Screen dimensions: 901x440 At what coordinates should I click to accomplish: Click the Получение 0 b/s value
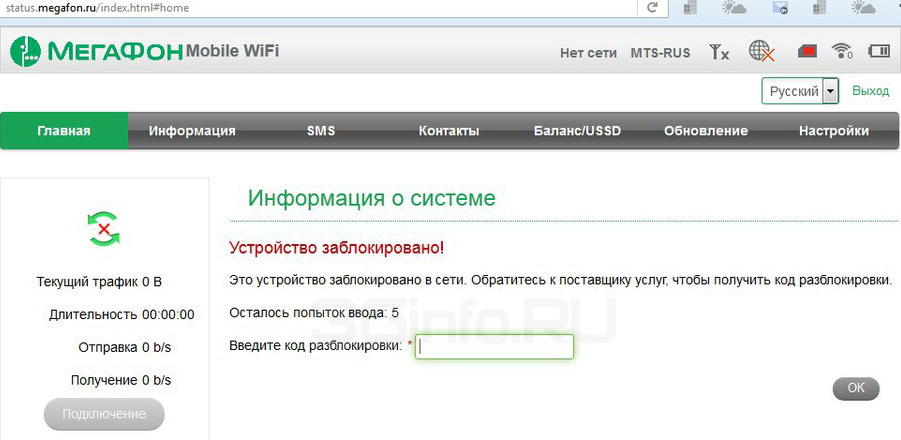tap(121, 380)
